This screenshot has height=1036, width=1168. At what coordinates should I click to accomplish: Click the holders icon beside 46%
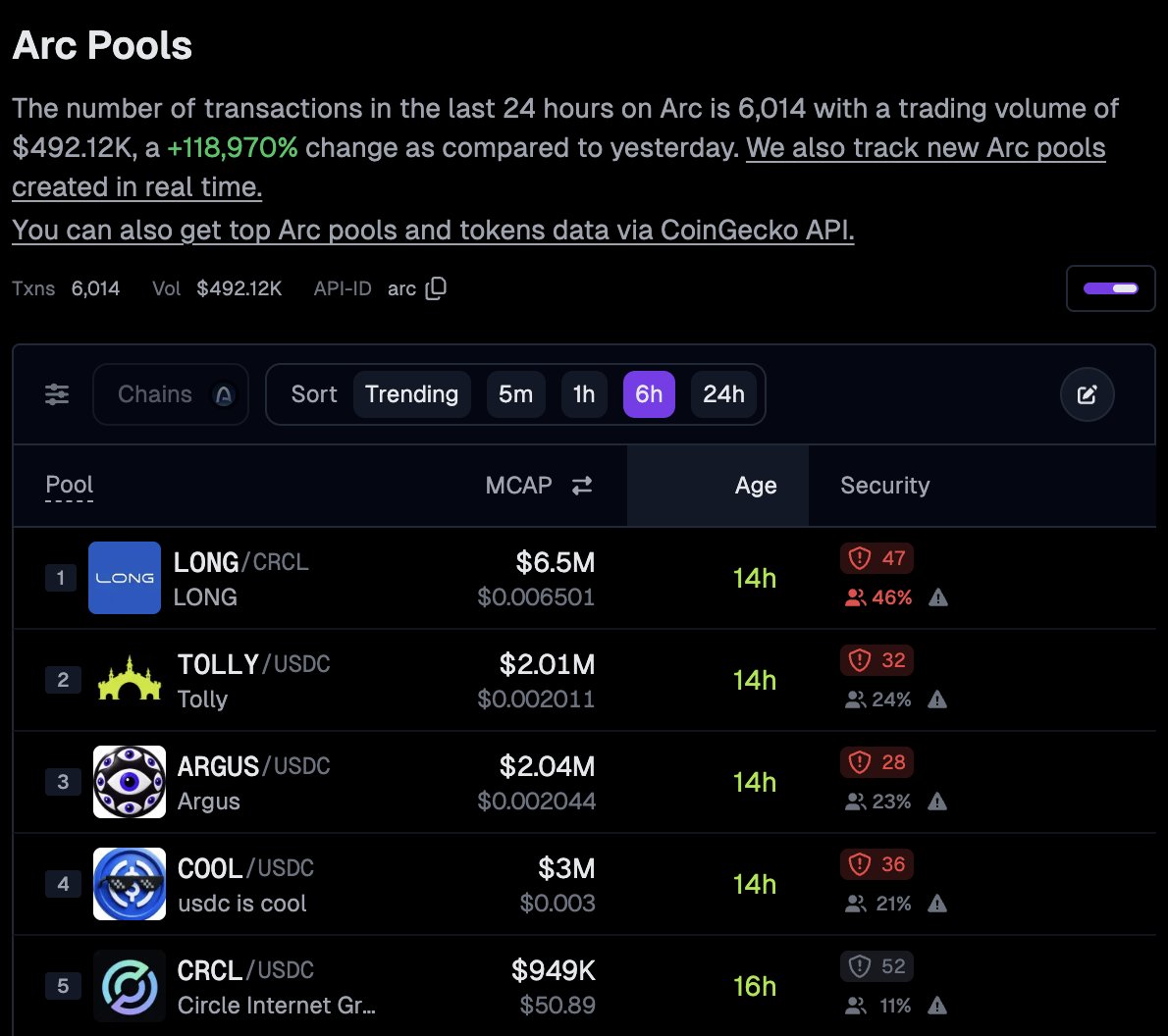click(x=855, y=597)
